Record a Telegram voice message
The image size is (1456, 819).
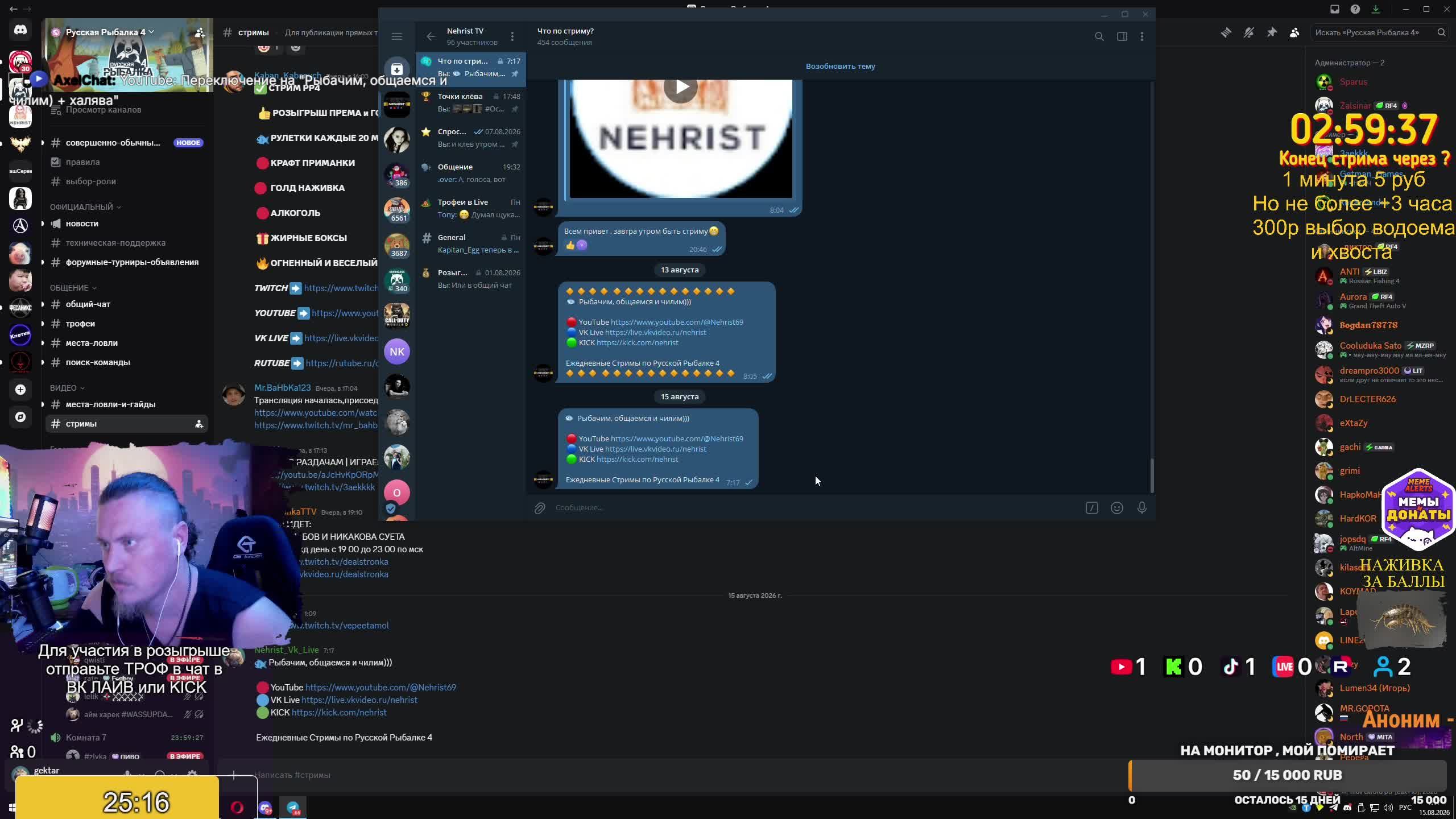[x=1142, y=508]
